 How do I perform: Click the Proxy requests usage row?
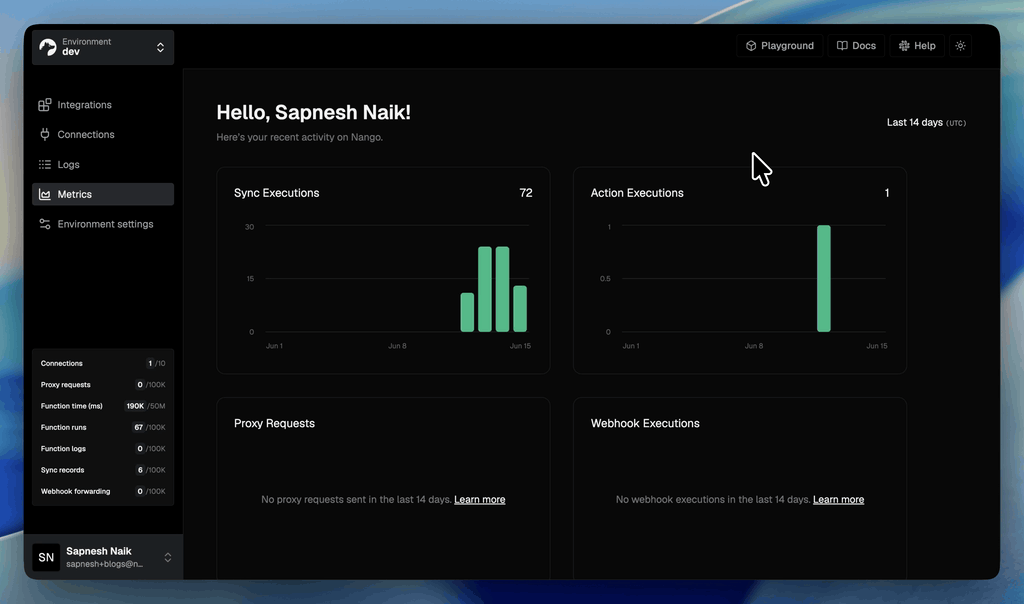[x=103, y=385]
